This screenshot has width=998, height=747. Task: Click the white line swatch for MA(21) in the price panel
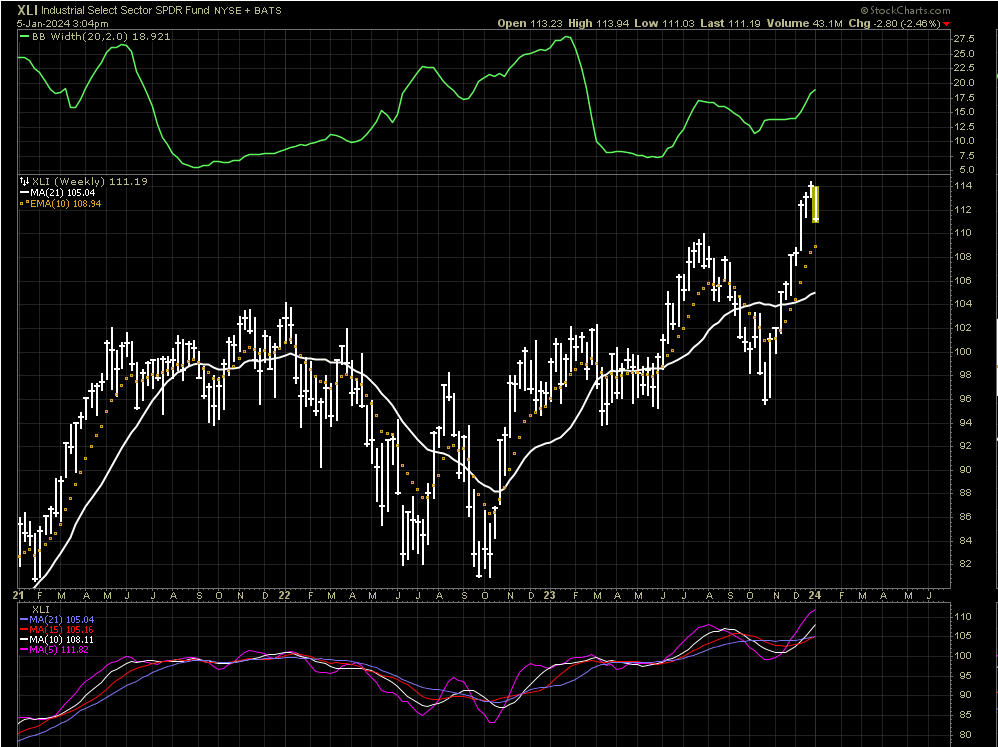(x=24, y=193)
